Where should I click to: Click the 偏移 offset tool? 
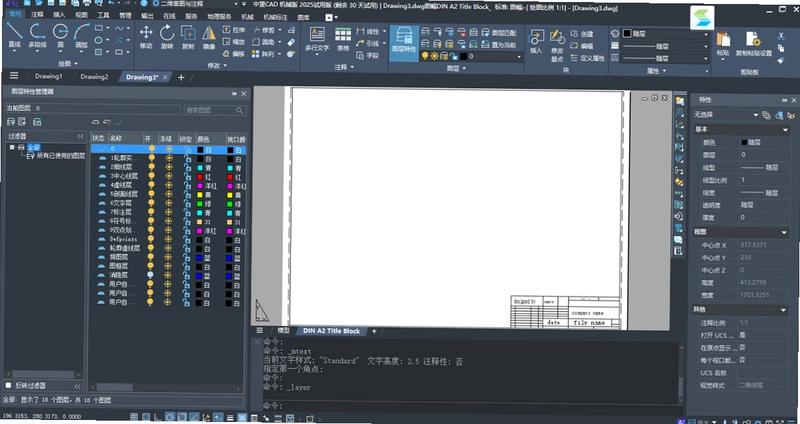click(234, 54)
